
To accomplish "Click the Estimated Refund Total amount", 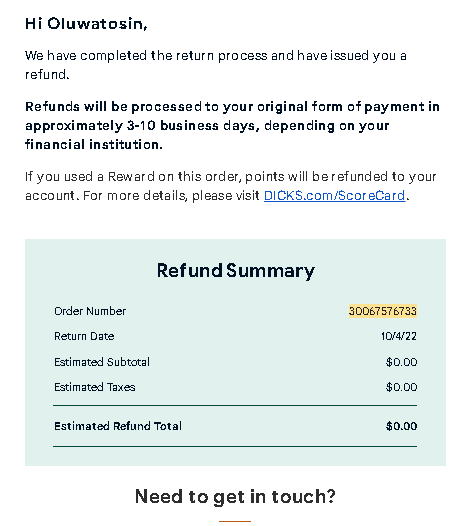I will tap(401, 426).
